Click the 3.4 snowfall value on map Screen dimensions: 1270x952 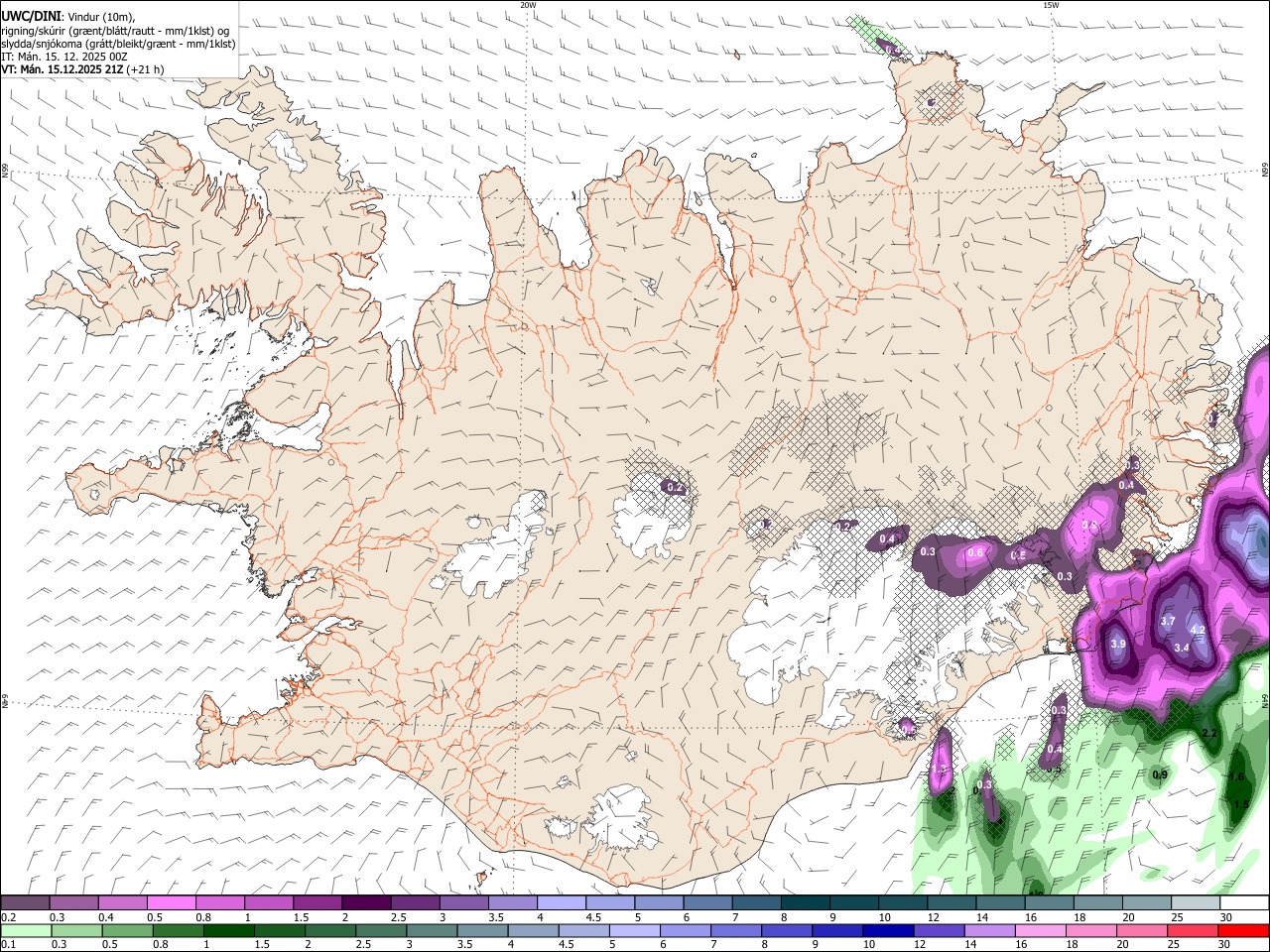coord(1181,648)
